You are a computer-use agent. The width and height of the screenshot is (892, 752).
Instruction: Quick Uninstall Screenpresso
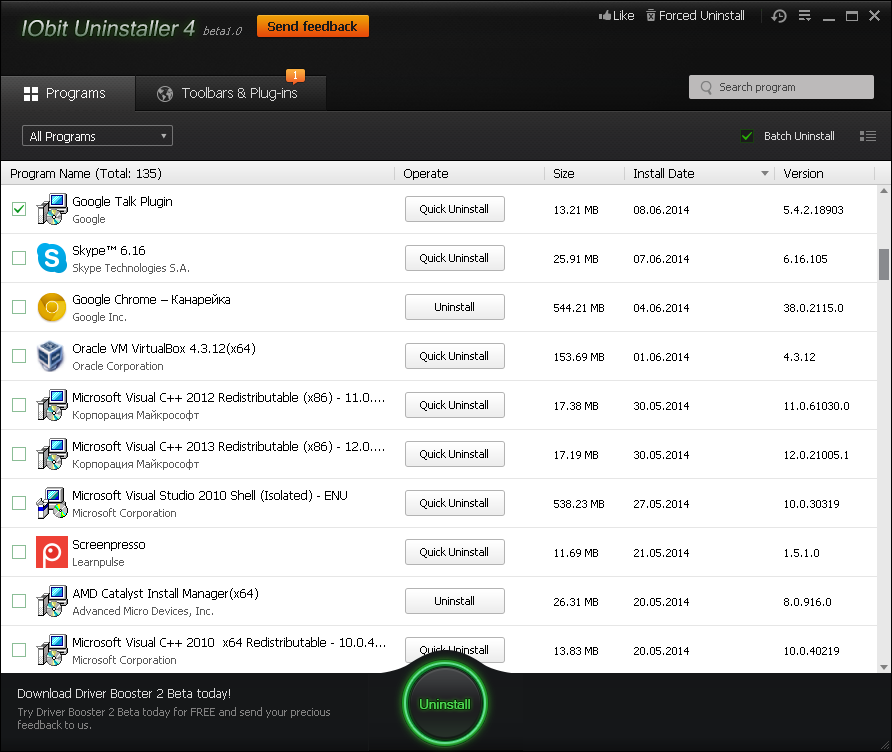pos(455,552)
